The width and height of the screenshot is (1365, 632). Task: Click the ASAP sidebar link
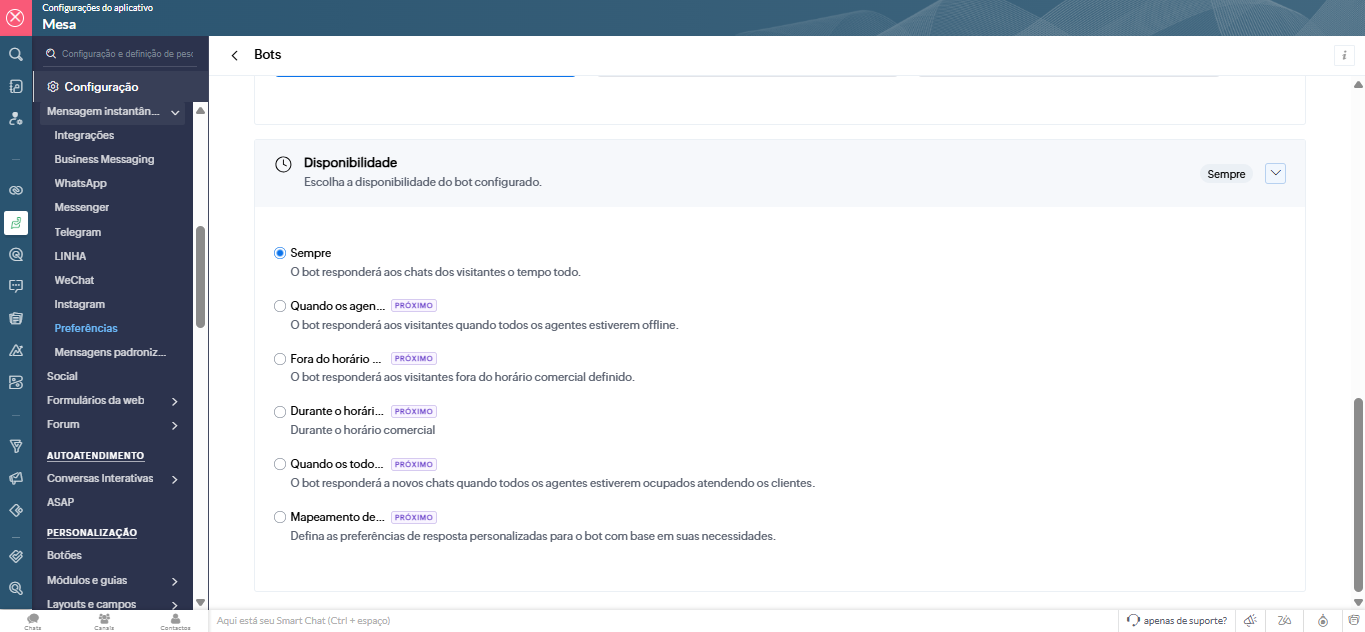[60, 502]
